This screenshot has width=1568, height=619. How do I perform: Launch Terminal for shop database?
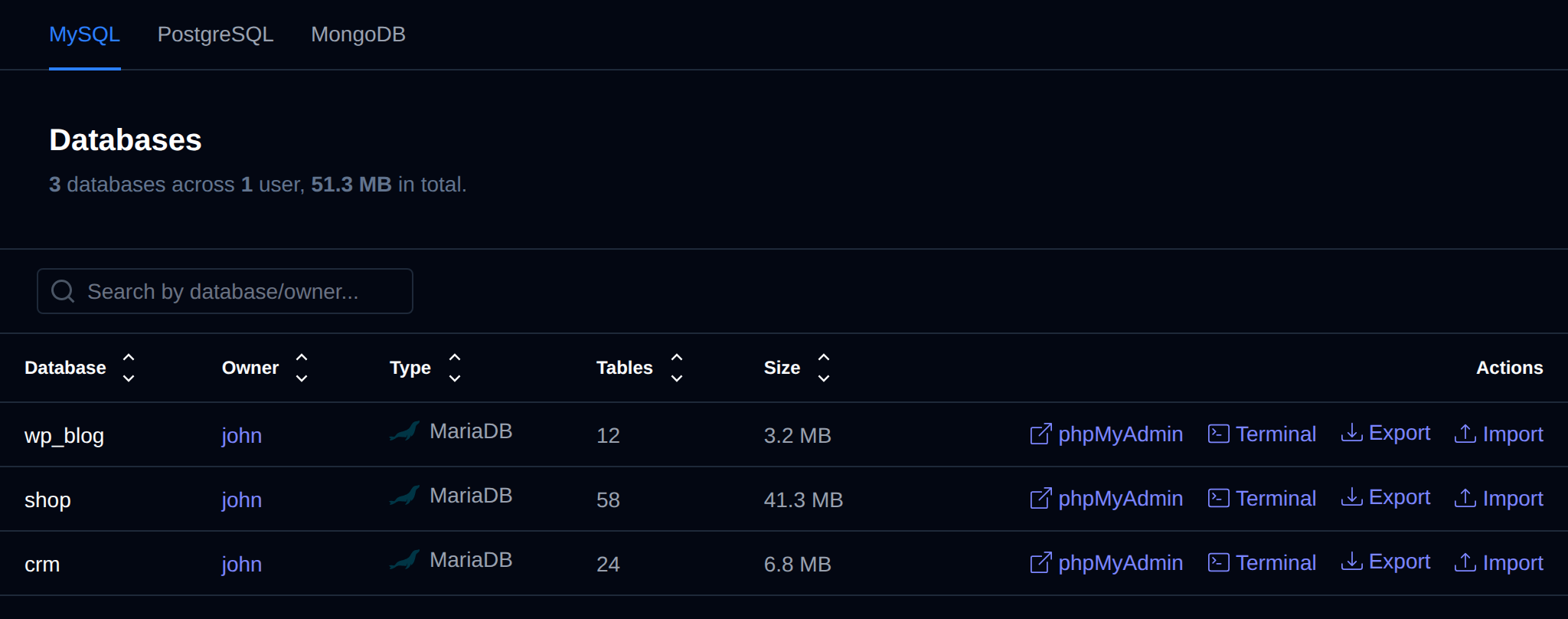click(1262, 499)
